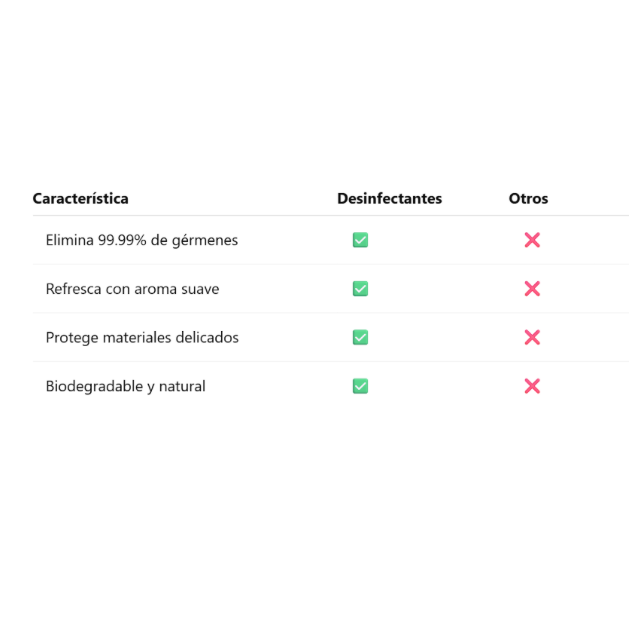Click the 'Biodegradable y natural' row label

tap(125, 386)
